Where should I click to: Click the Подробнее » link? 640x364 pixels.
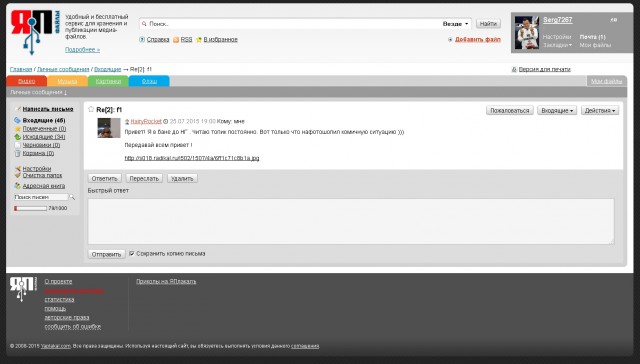[82, 50]
